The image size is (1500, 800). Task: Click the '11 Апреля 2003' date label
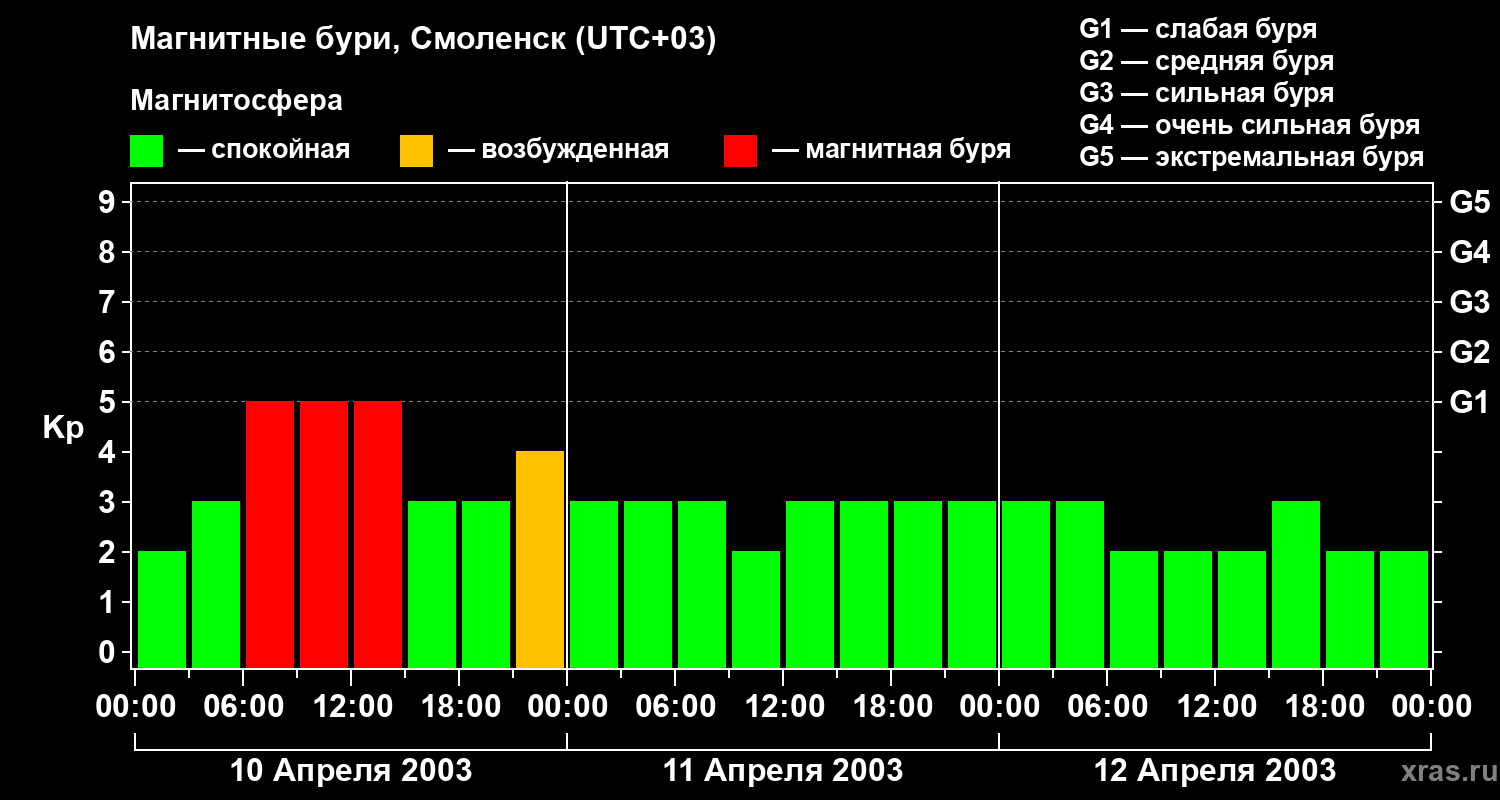click(783, 771)
